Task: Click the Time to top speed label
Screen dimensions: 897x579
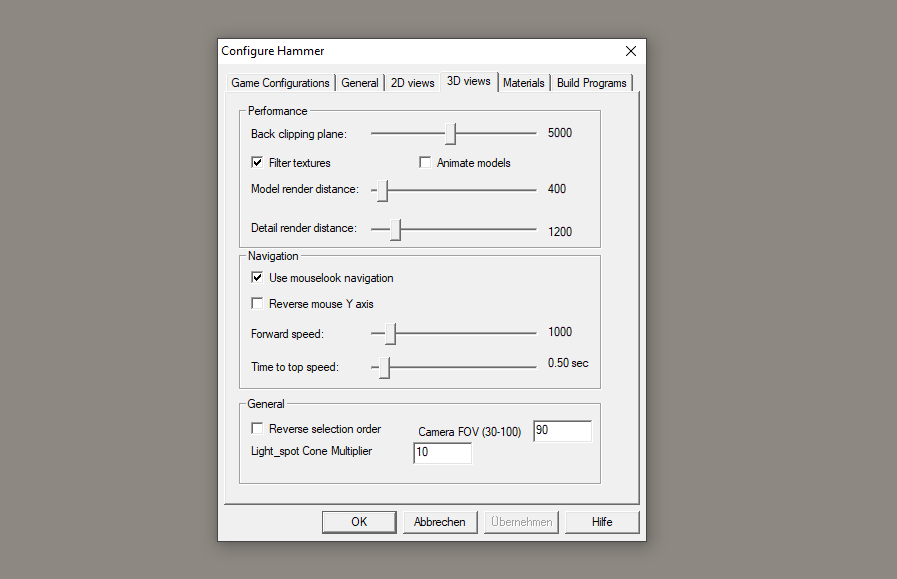Action: [295, 367]
